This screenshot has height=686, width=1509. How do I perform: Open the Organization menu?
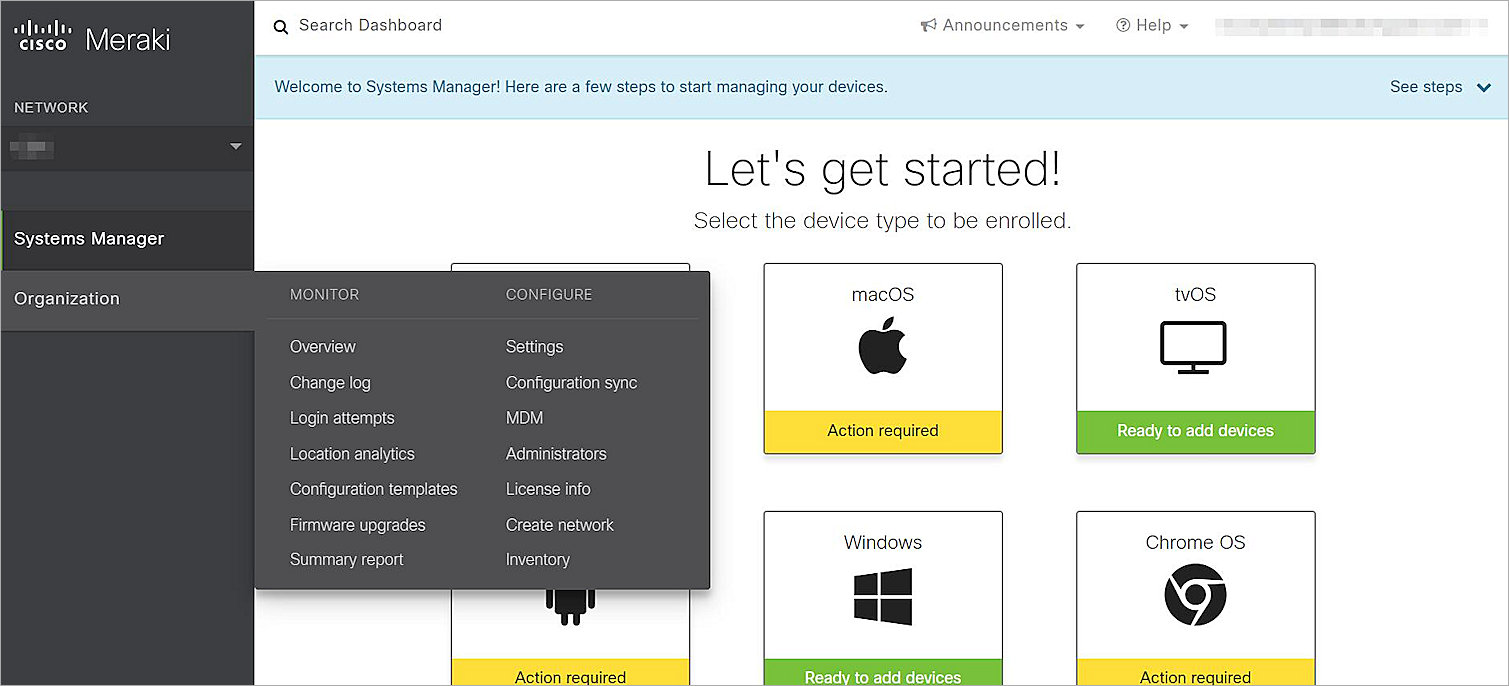pos(66,298)
